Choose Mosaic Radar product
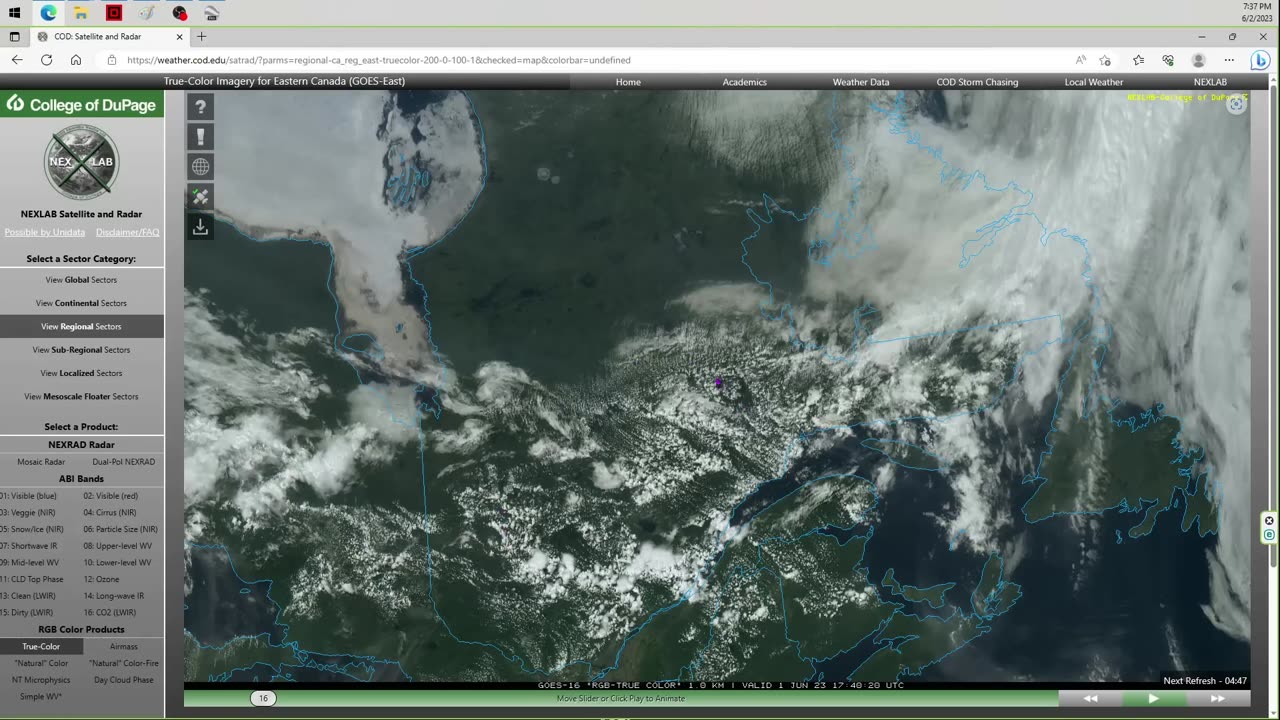Screen dimensions: 1280x720 (x=41, y=462)
